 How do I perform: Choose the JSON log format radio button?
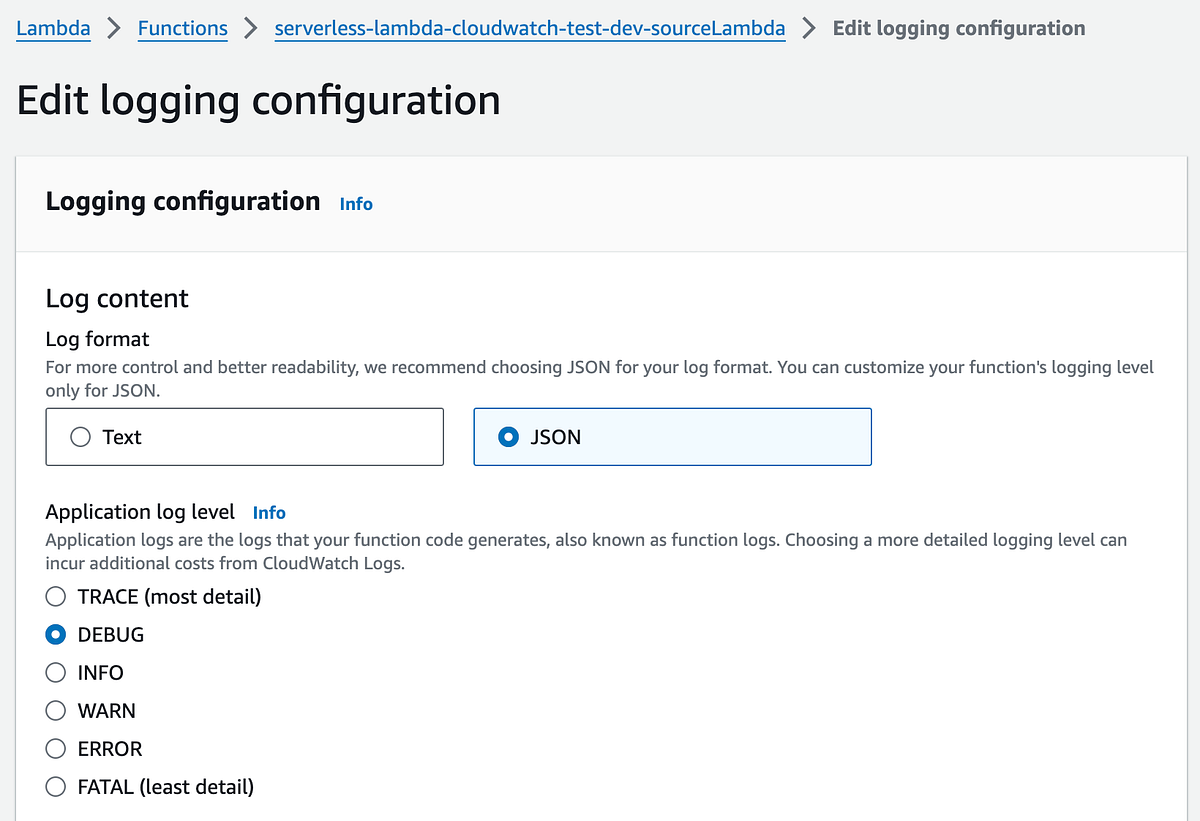point(508,437)
